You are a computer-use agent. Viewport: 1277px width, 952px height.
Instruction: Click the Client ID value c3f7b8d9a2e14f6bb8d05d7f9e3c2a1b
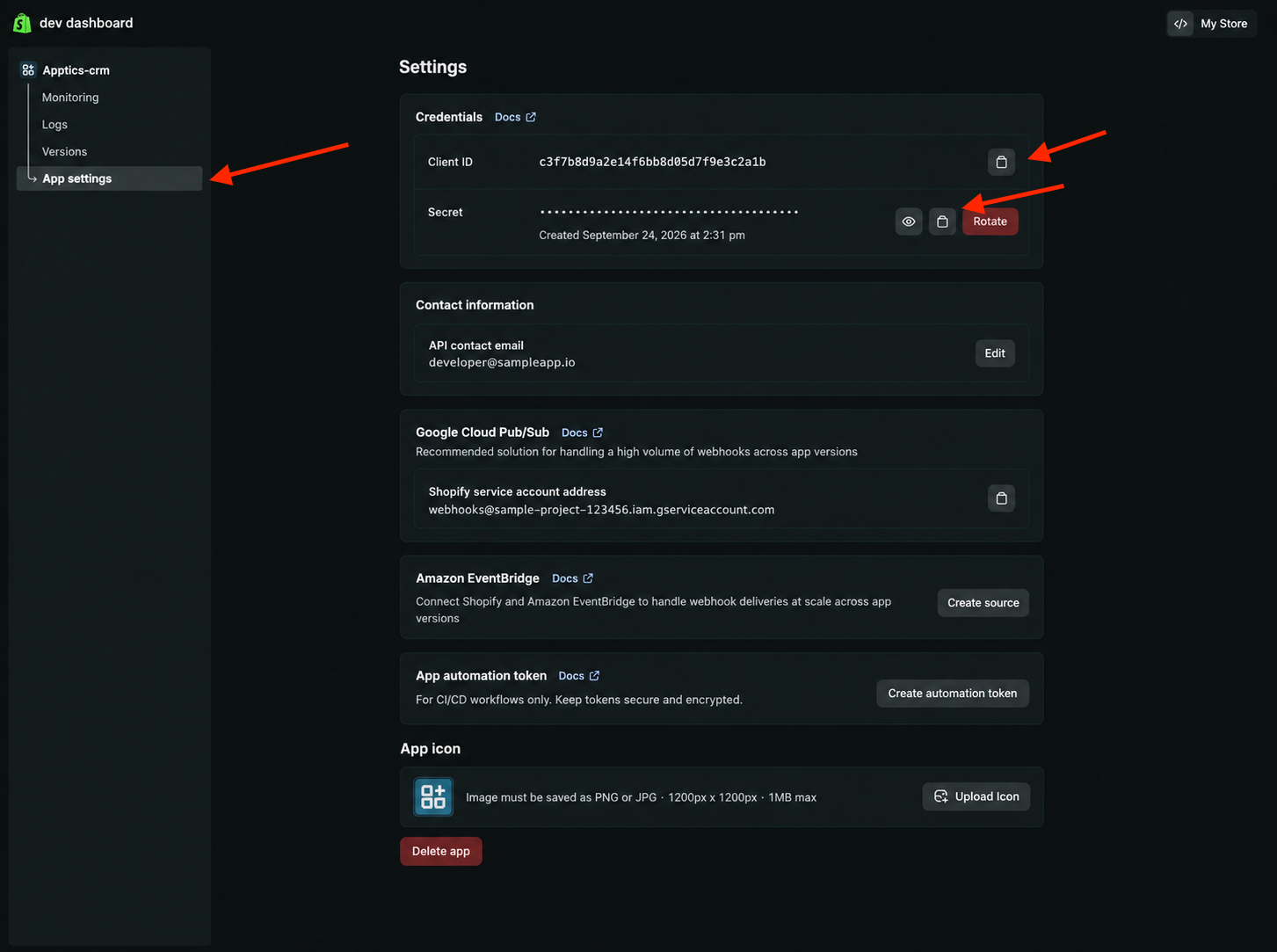[652, 162]
